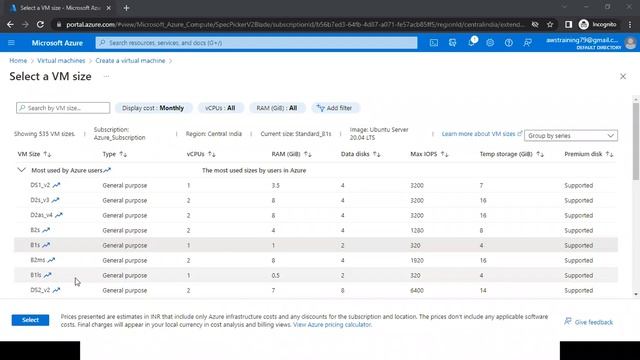
Task: Open the notifications bell
Action: (x=471, y=42)
